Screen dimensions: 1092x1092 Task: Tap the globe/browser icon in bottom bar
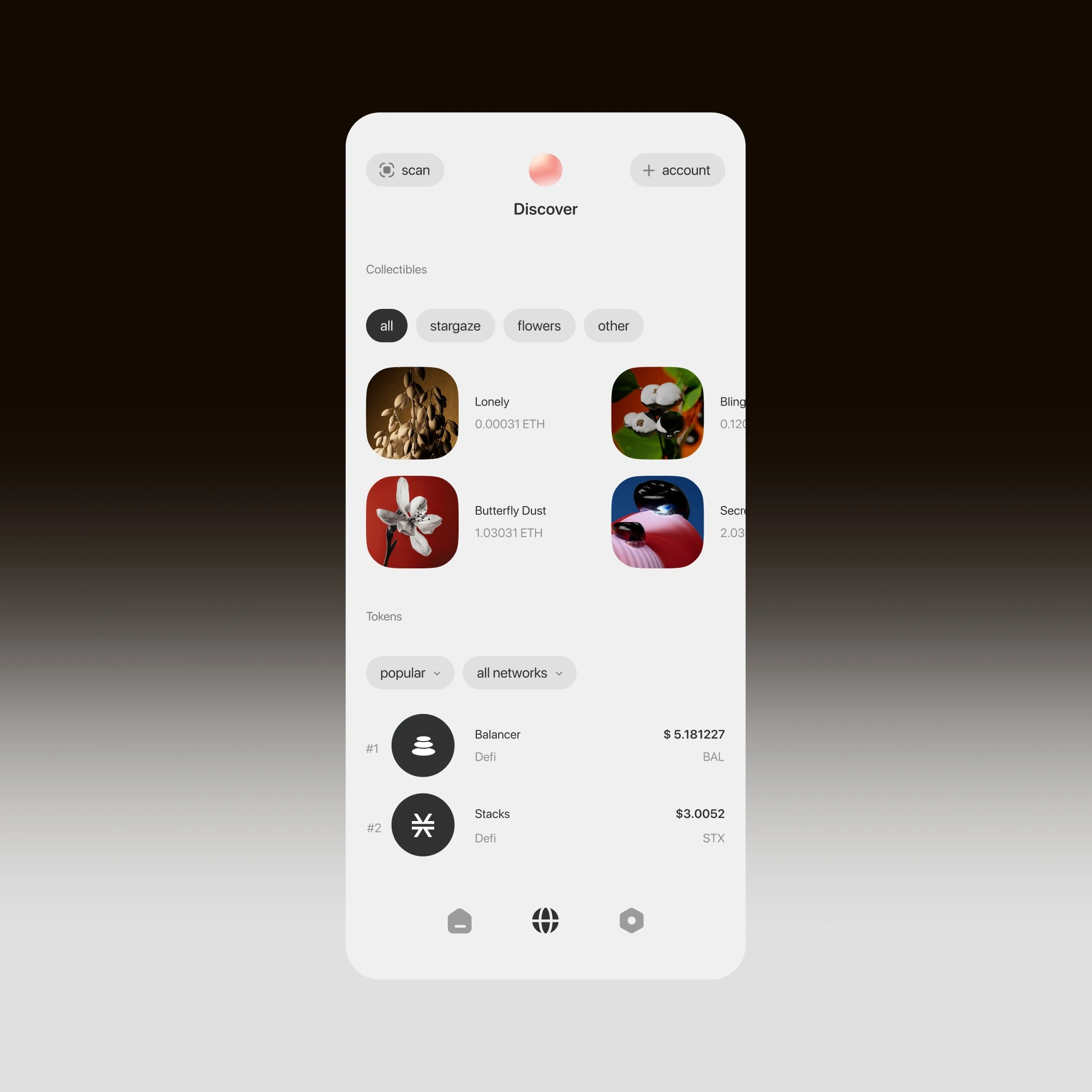pos(545,920)
